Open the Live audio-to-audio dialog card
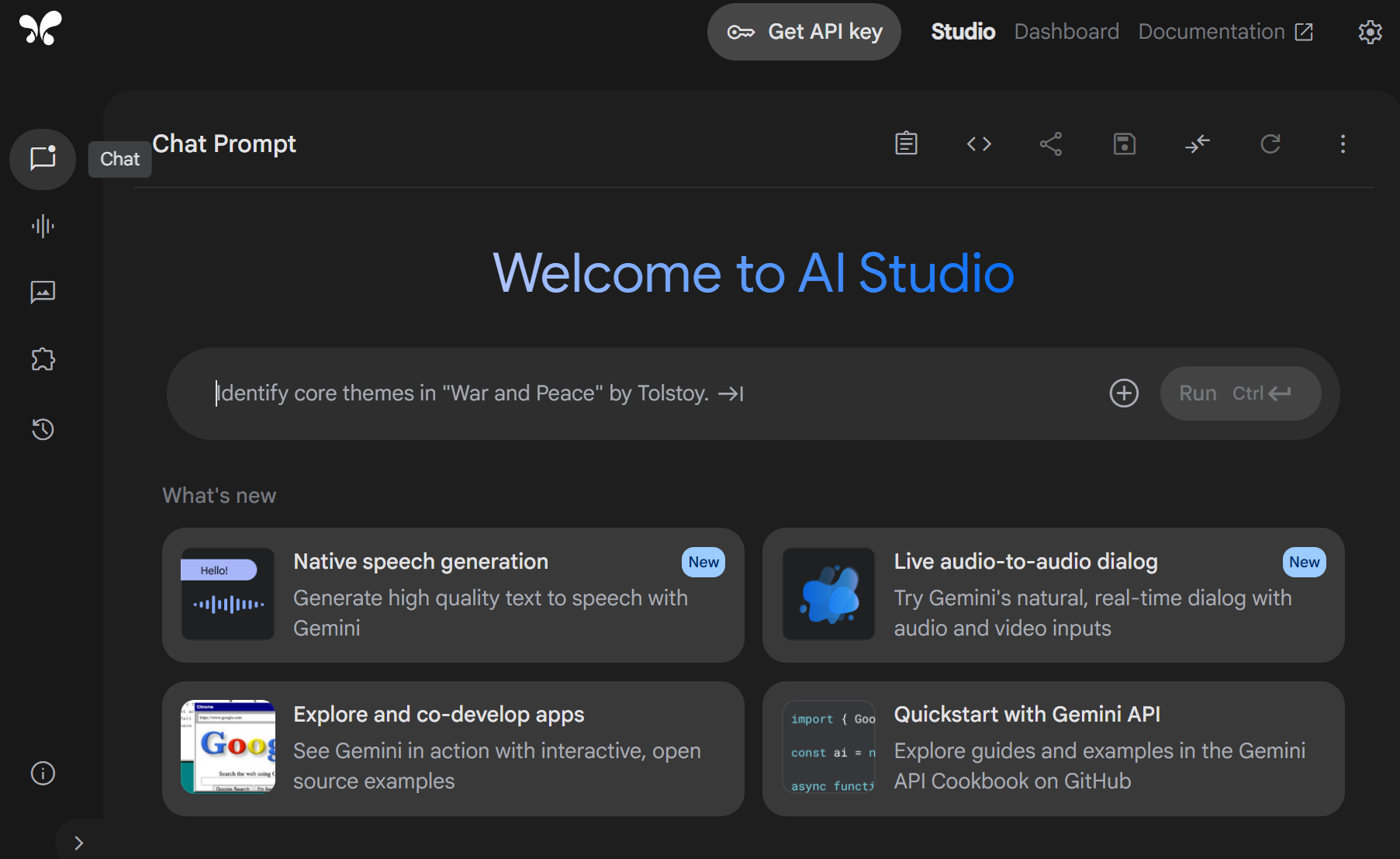The height and width of the screenshot is (859, 1400). point(1053,595)
